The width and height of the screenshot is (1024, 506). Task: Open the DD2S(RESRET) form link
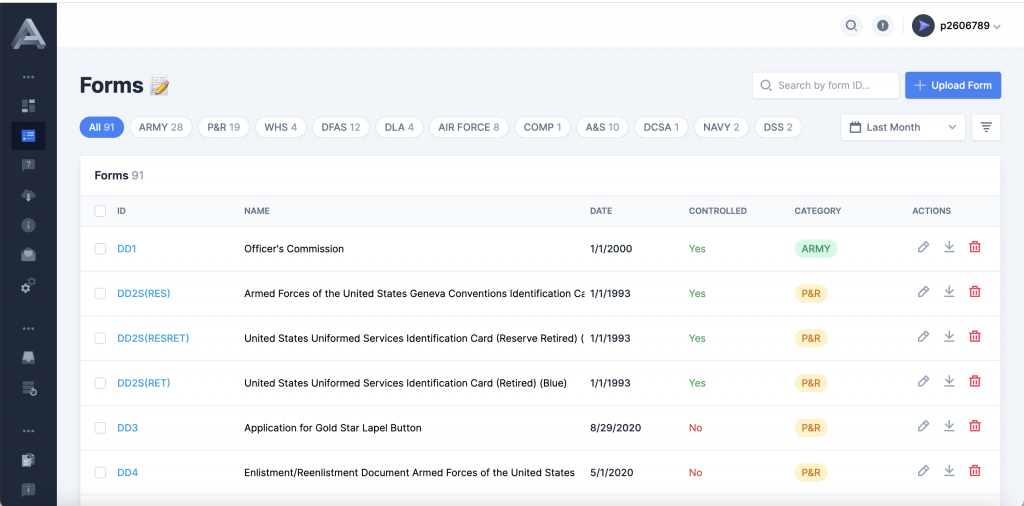[153, 338]
